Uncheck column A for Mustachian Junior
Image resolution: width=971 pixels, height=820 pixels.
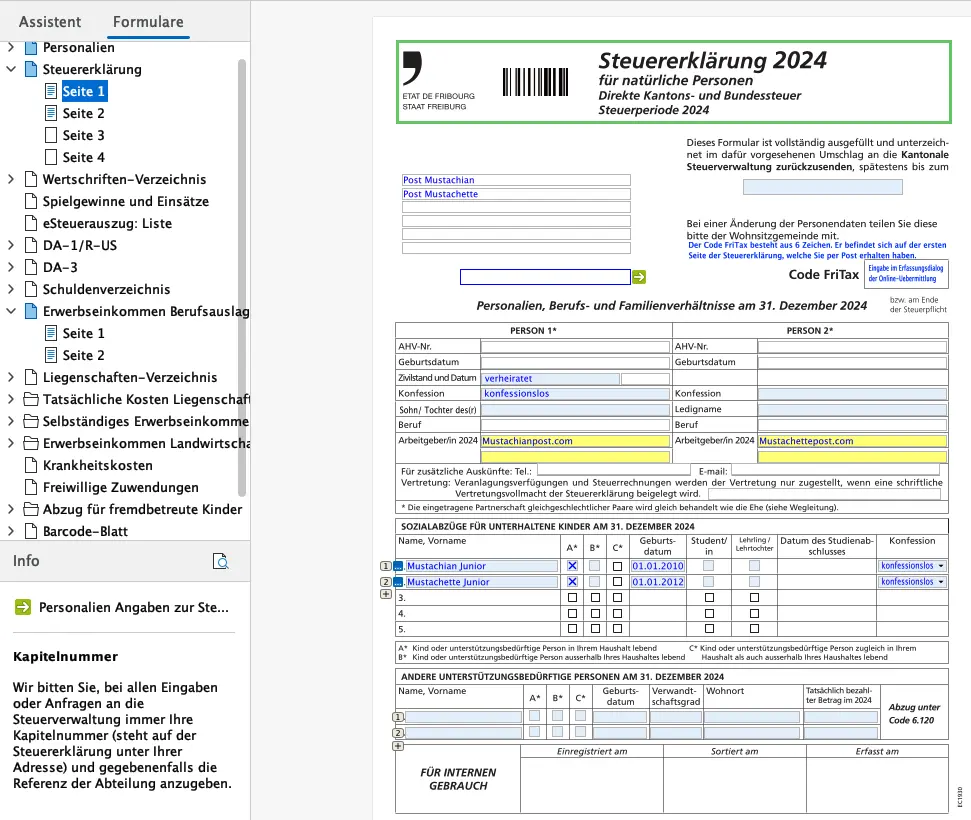click(x=572, y=566)
